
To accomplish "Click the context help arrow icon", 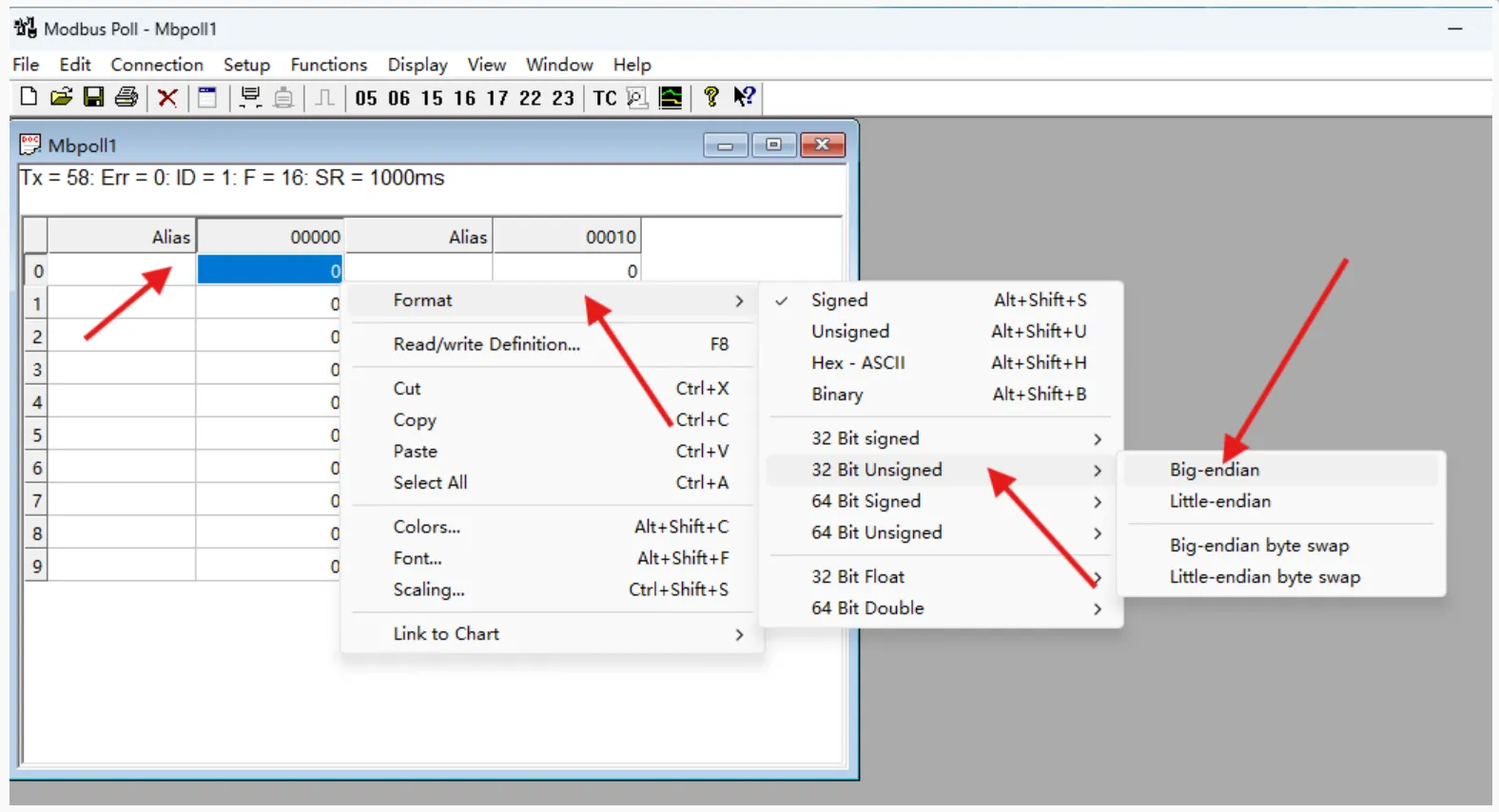I will point(745,97).
